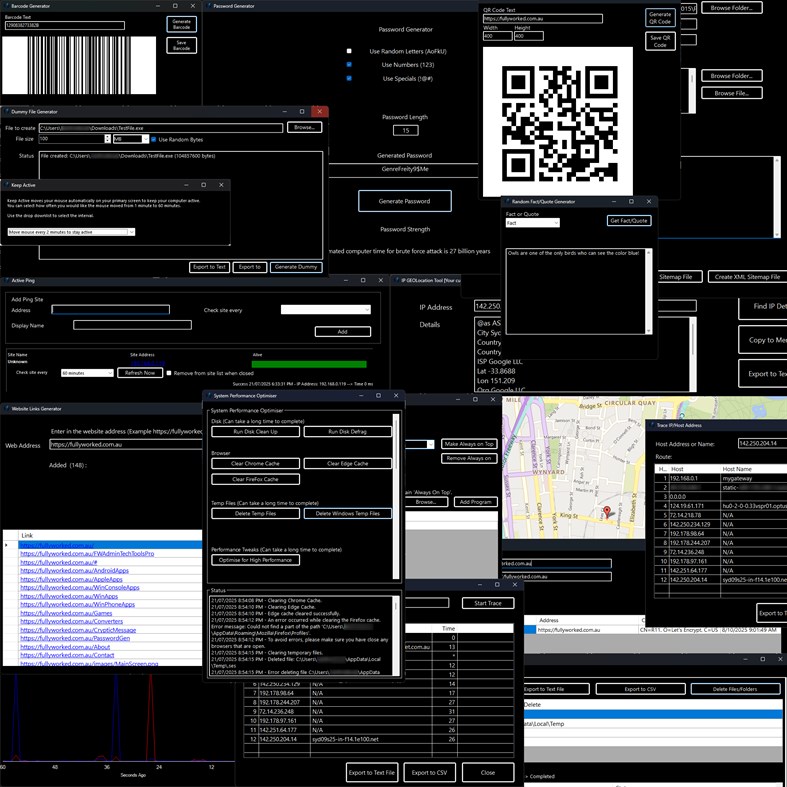The height and width of the screenshot is (787, 787).
Task: Click Host Address or Name field in Trace window
Action: (762, 443)
